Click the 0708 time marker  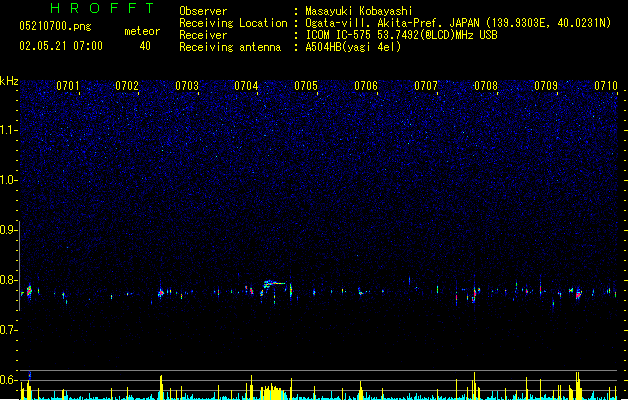pyautogui.click(x=485, y=86)
